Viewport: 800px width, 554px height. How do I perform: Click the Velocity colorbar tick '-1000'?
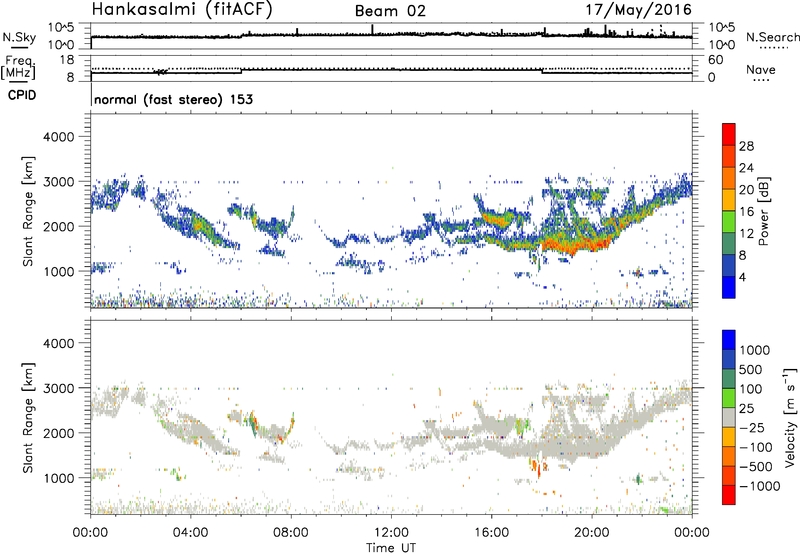point(759,486)
